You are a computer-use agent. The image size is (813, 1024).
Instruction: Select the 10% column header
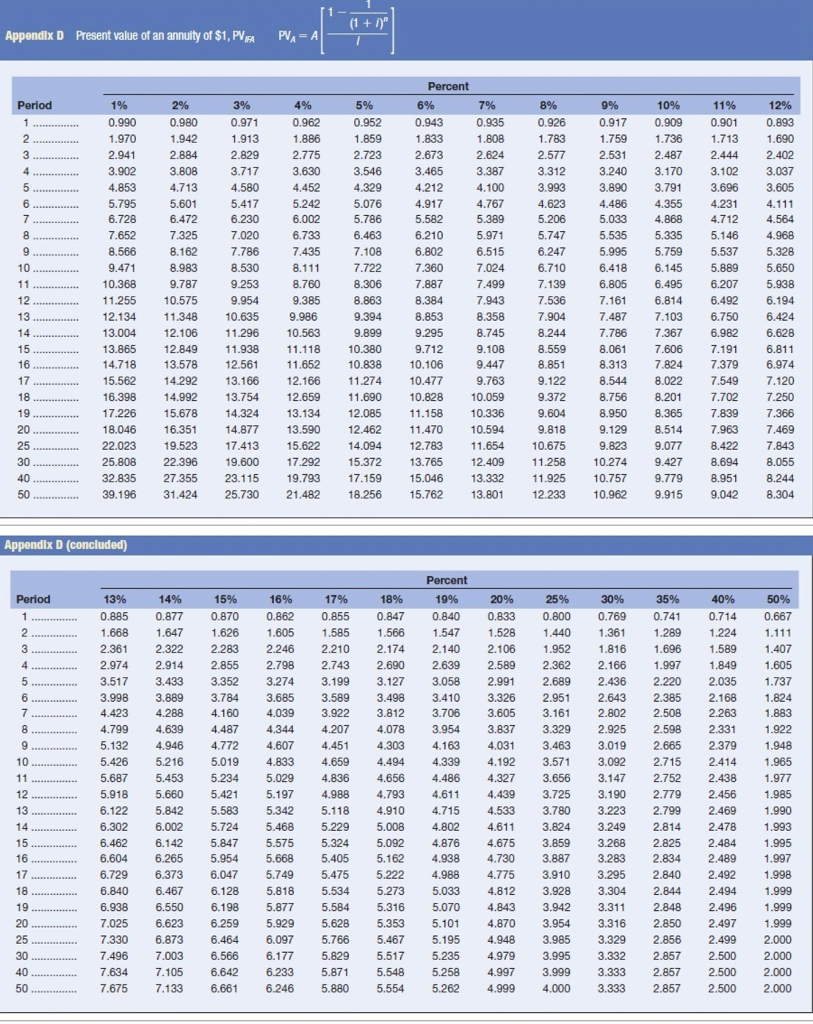(668, 105)
